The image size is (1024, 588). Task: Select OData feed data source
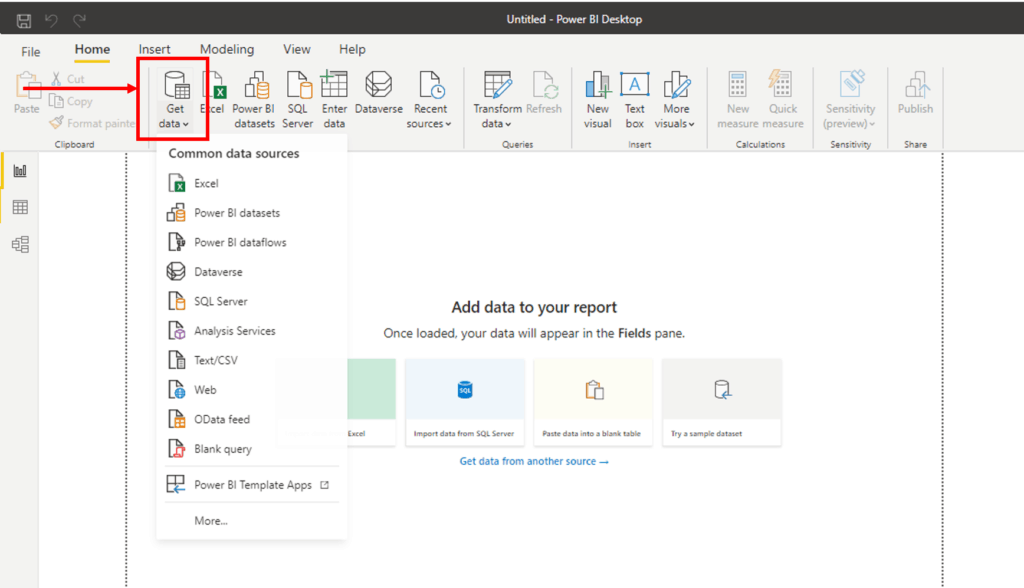point(251,419)
